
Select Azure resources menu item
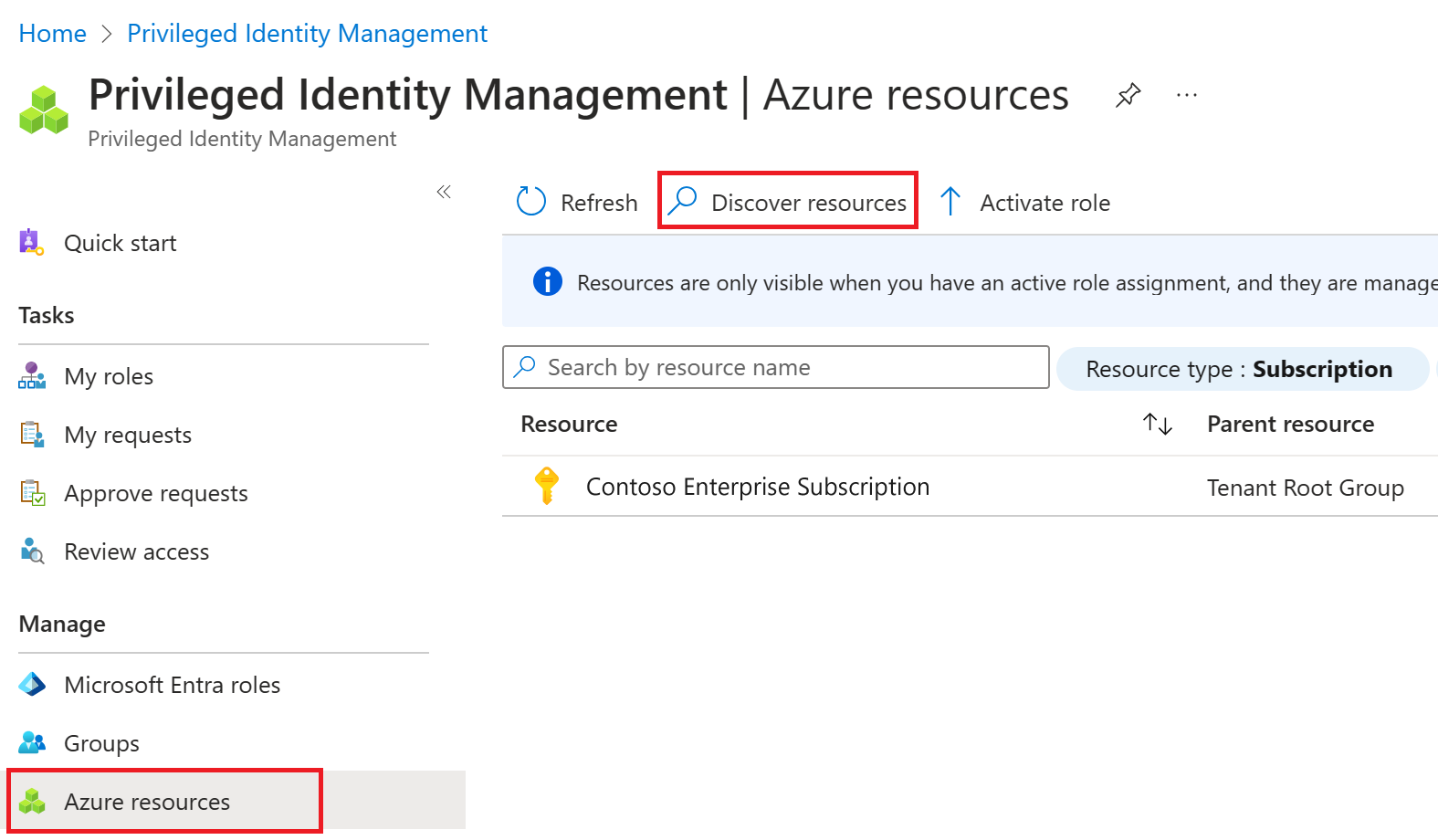tap(147, 803)
